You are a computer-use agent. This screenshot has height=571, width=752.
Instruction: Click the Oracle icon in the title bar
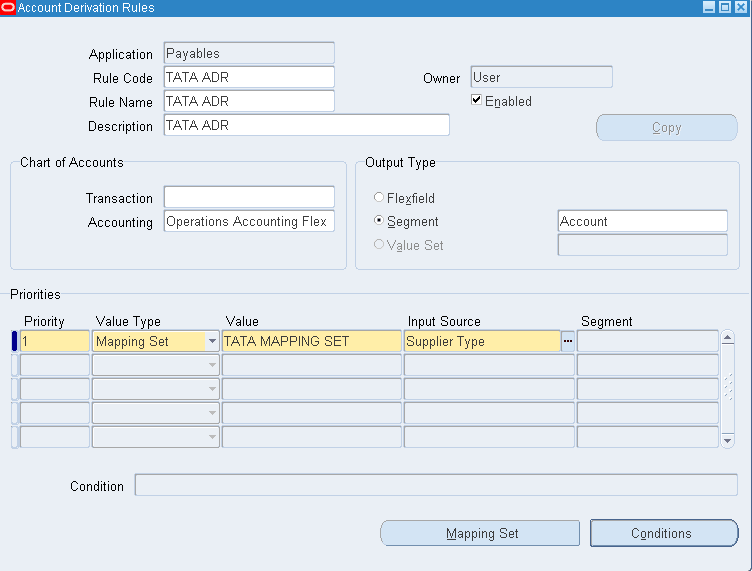click(9, 8)
